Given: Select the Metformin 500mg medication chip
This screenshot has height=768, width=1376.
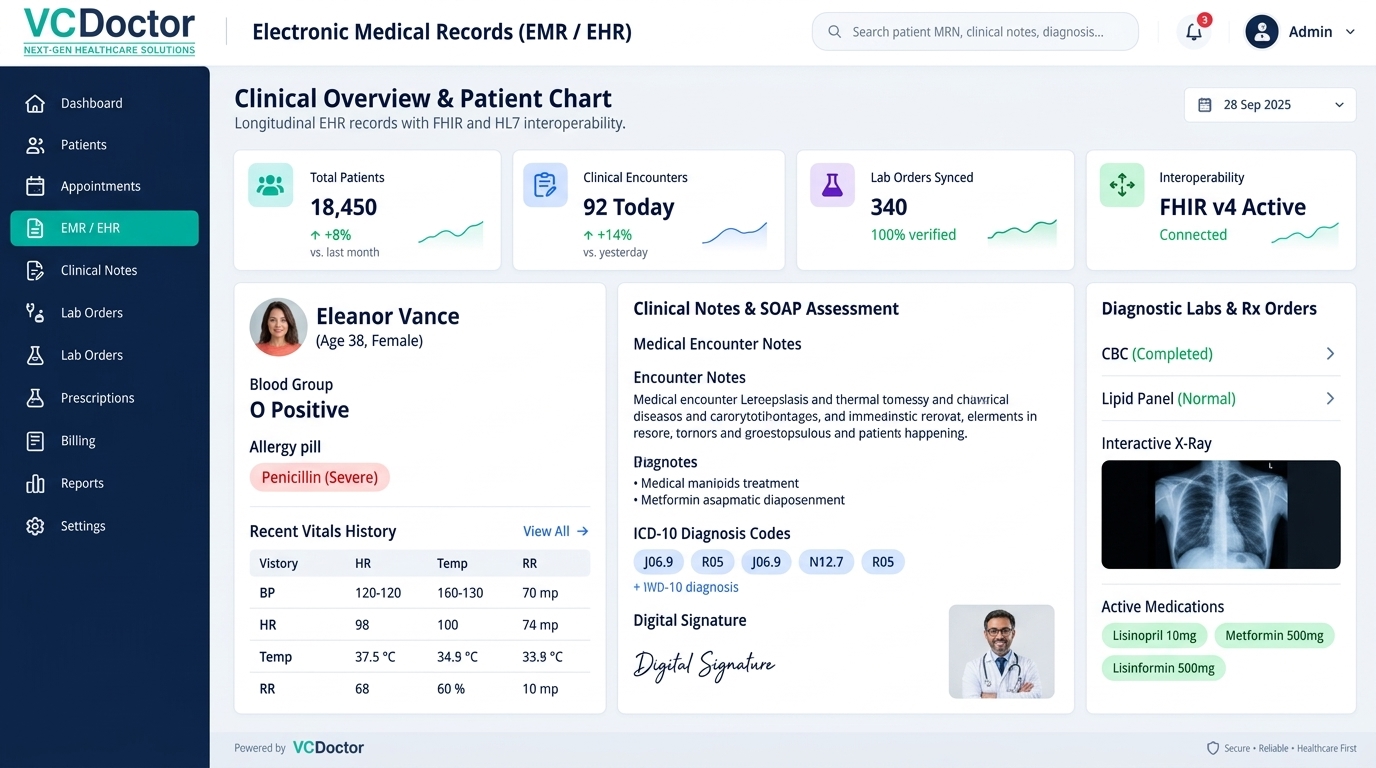Looking at the screenshot, I should pos(1274,636).
